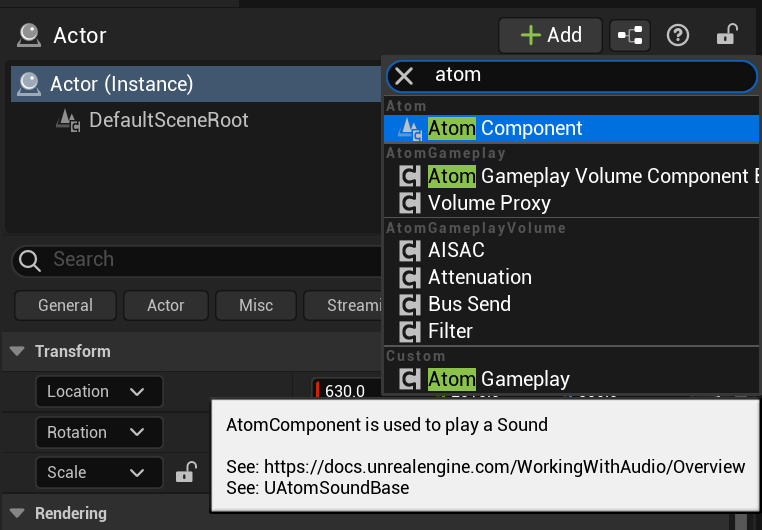Click the details Search field
The image size is (762, 530).
point(196,260)
